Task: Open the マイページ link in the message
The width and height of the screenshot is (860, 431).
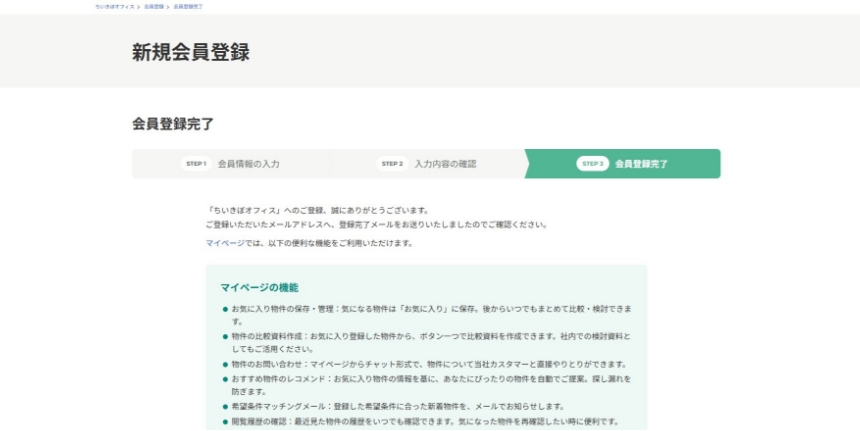Action: point(217,243)
